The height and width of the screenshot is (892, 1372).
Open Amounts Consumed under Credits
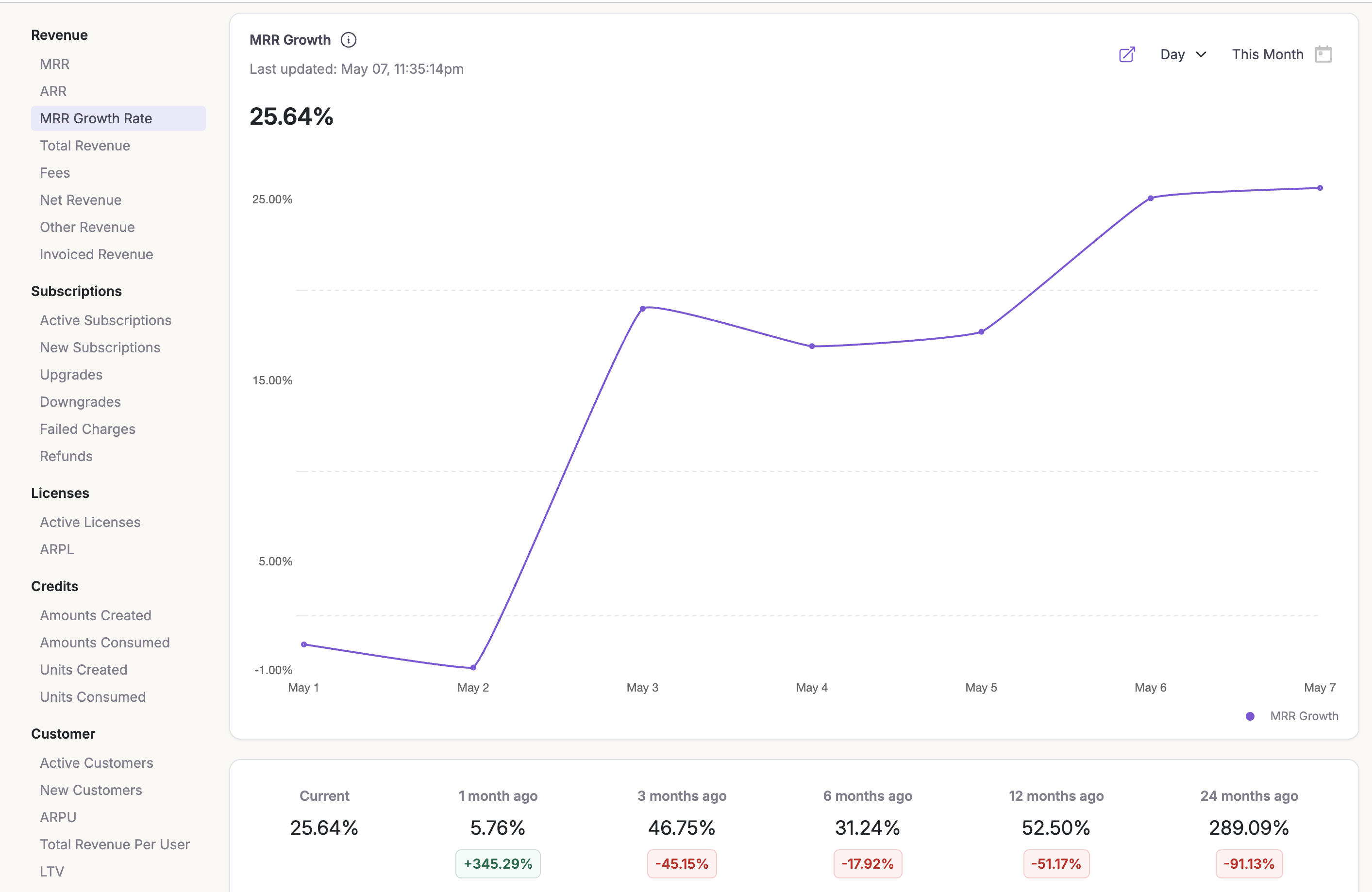pos(105,643)
